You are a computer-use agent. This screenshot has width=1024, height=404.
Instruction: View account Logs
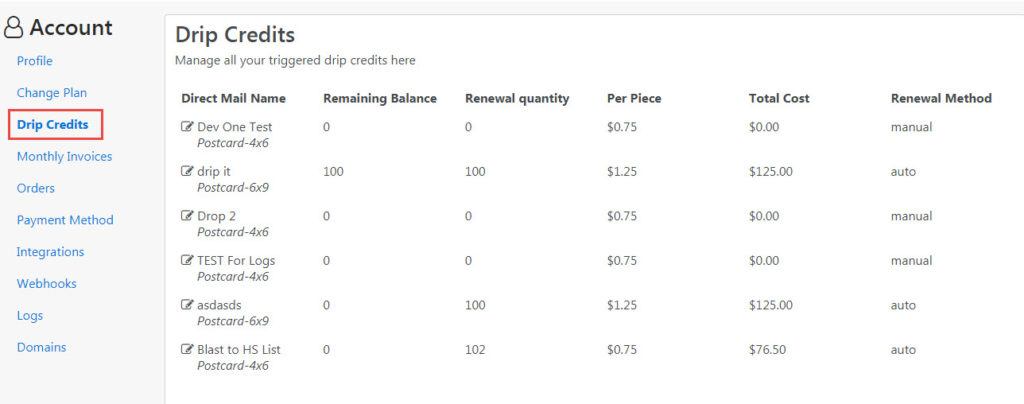pyautogui.click(x=29, y=316)
